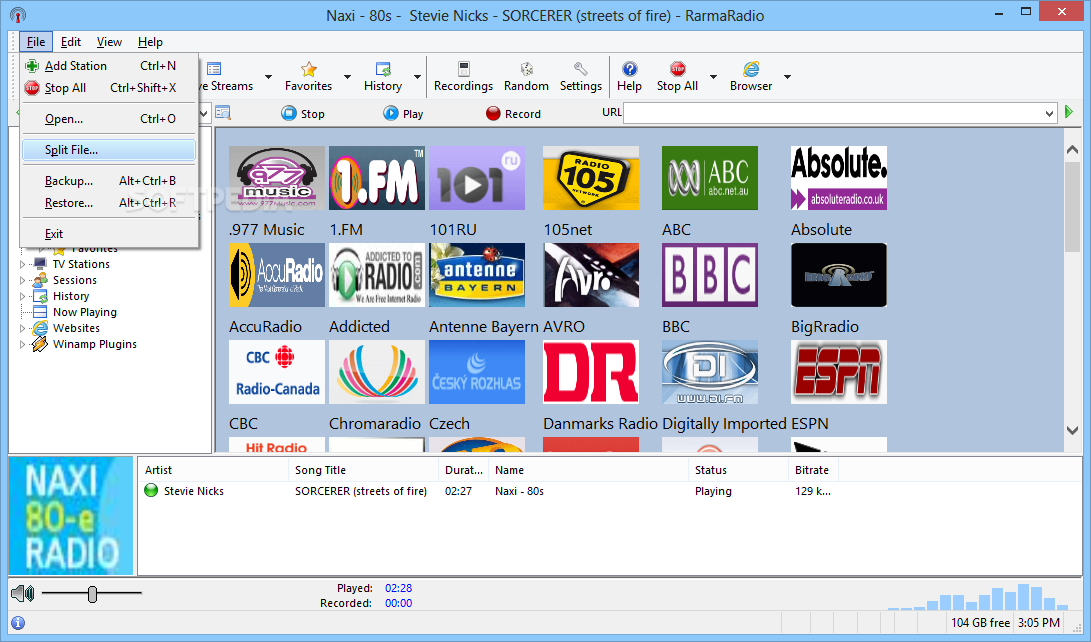Open Help from the toolbar

(x=629, y=77)
